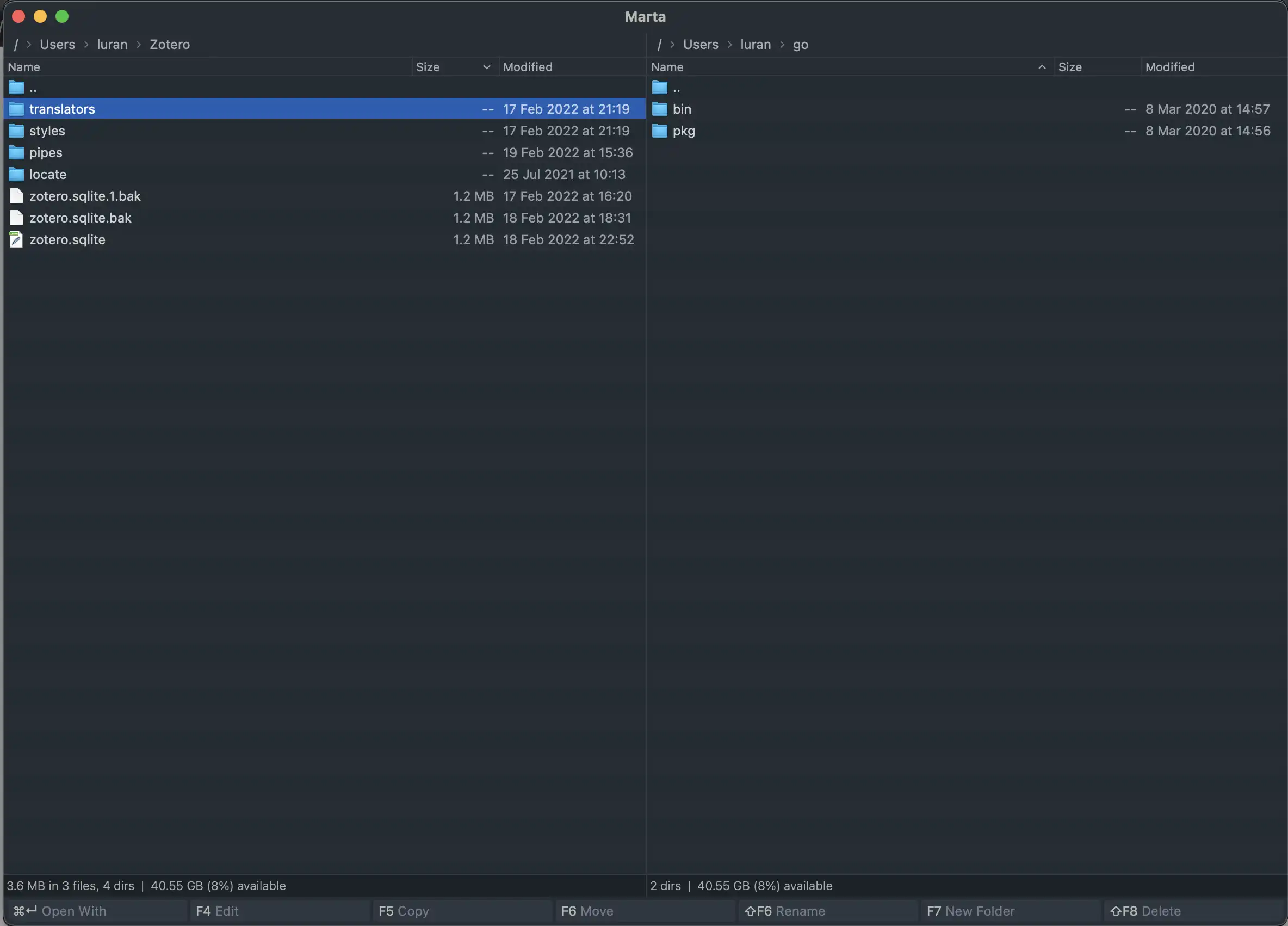Toggle Name column sort arrow in right pane
Viewport: 1288px width, 926px height.
(1042, 67)
